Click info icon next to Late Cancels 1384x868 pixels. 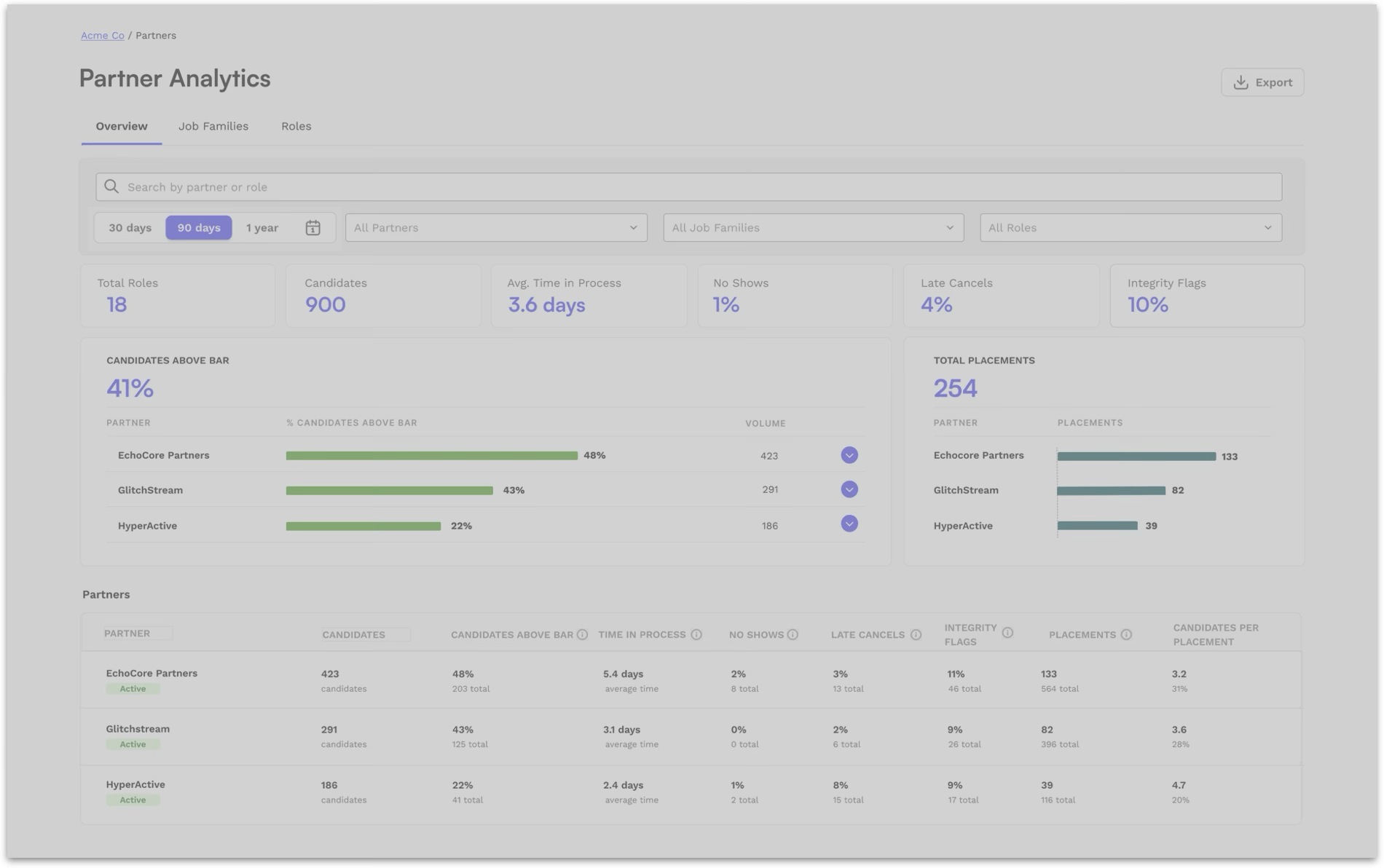(x=916, y=635)
